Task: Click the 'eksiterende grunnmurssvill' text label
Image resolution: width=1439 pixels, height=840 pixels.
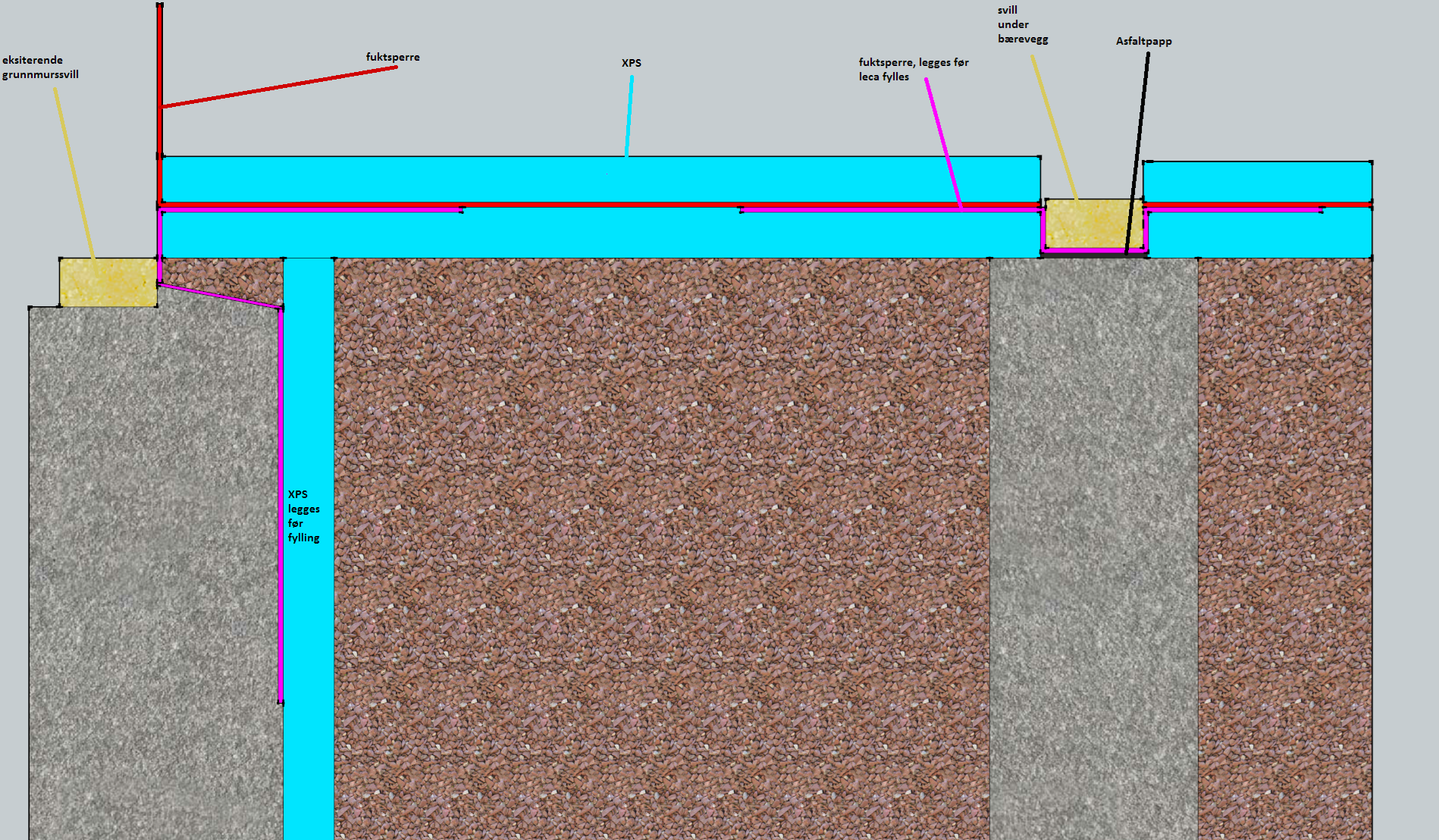Action: click(x=40, y=67)
